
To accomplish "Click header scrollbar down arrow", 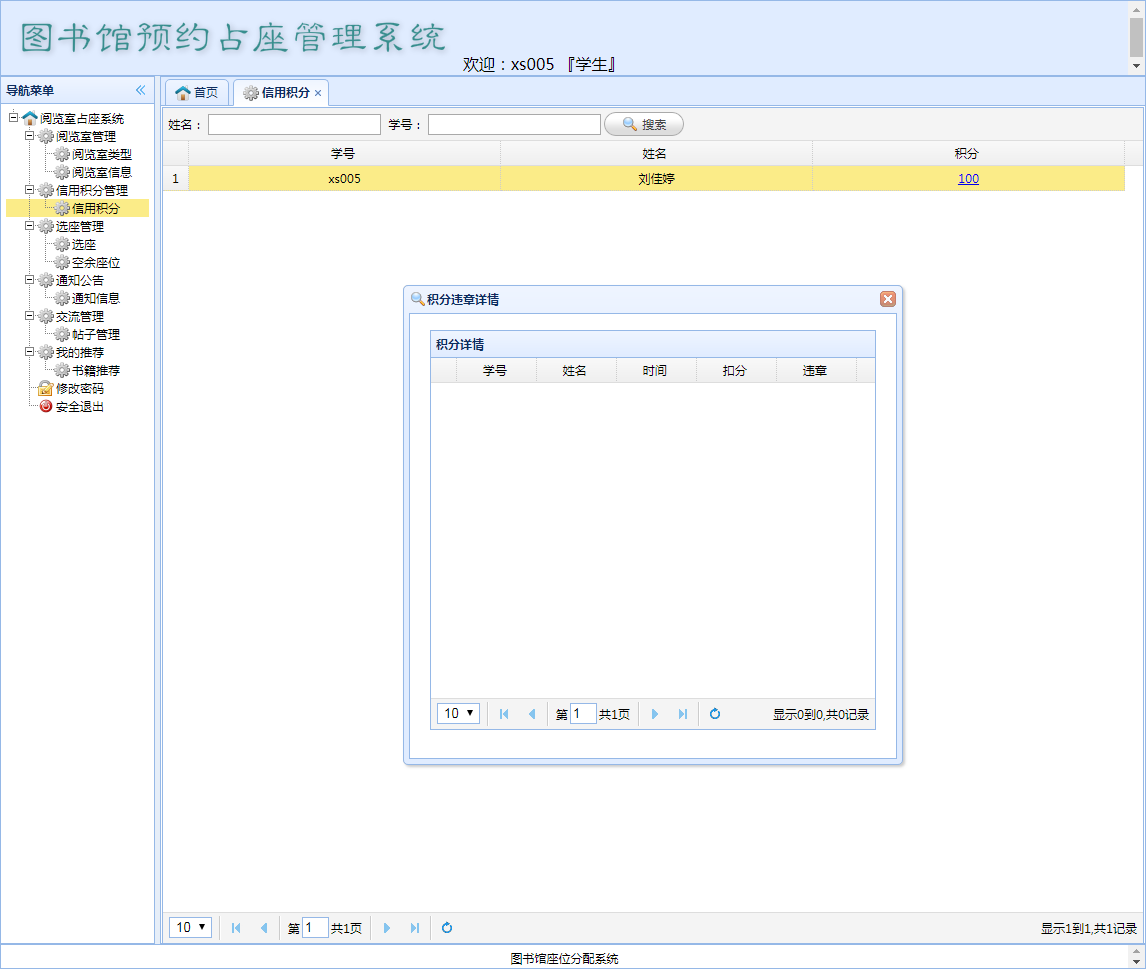I will [1136, 66].
